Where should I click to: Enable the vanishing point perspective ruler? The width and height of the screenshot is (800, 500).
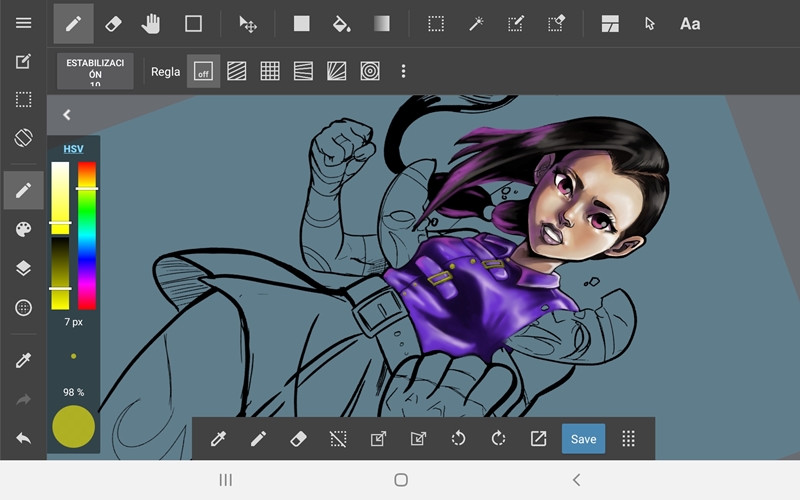304,71
